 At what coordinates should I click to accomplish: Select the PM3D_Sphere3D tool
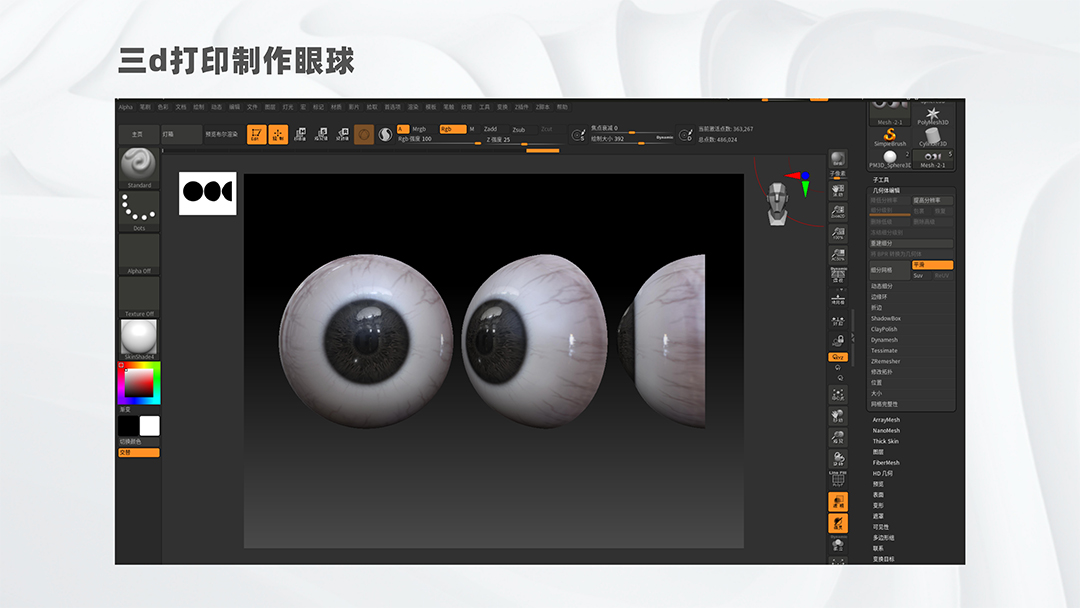890,159
